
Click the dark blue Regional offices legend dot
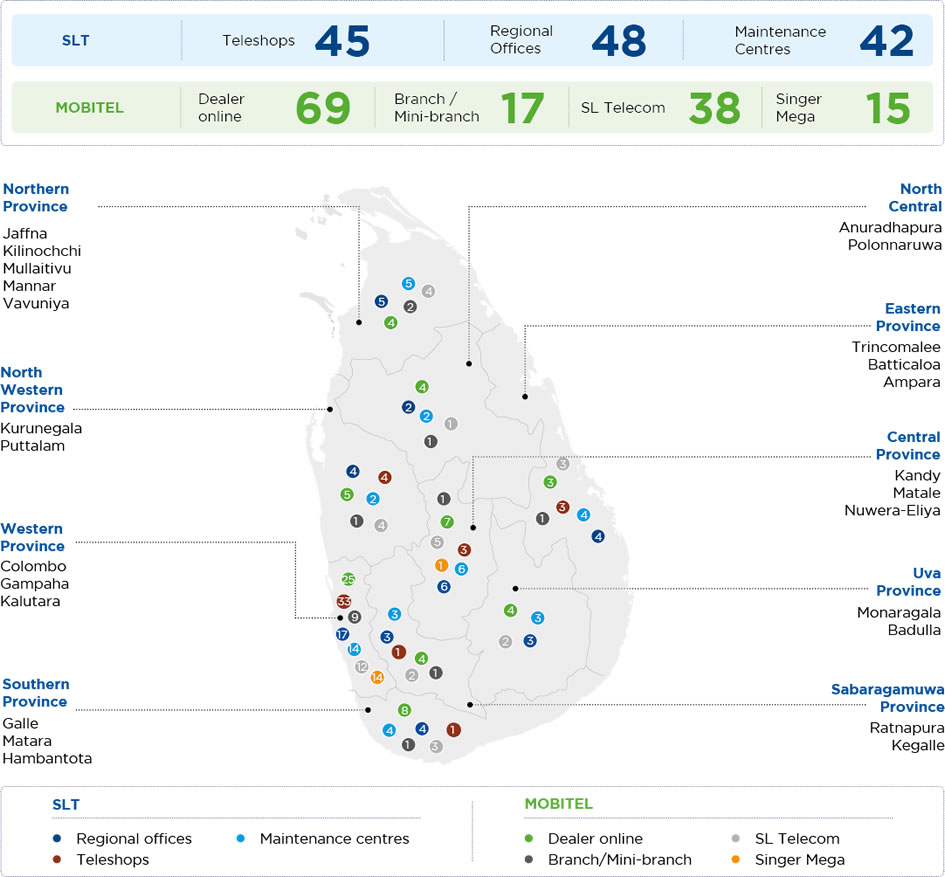coord(57,838)
